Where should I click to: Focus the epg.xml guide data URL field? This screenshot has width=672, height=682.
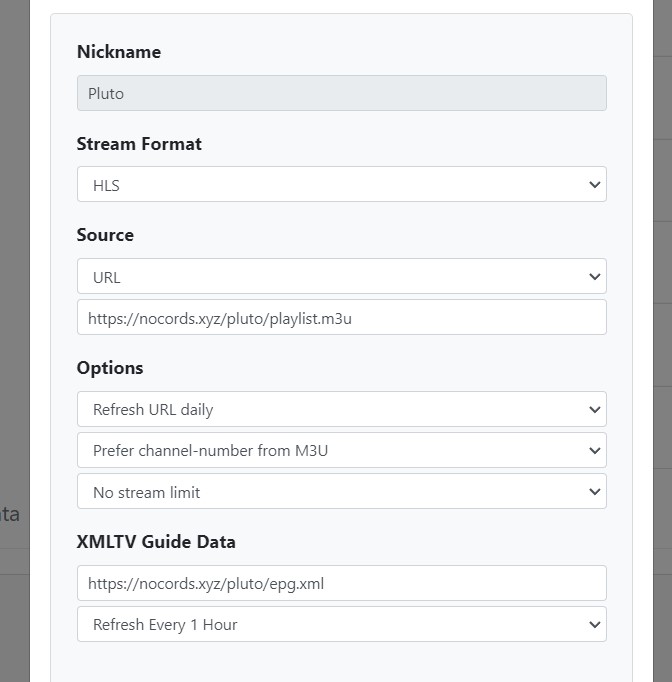341,583
